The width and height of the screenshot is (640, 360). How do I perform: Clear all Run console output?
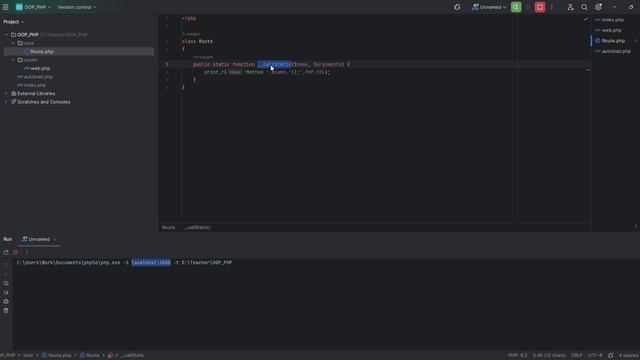pyautogui.click(x=6, y=311)
